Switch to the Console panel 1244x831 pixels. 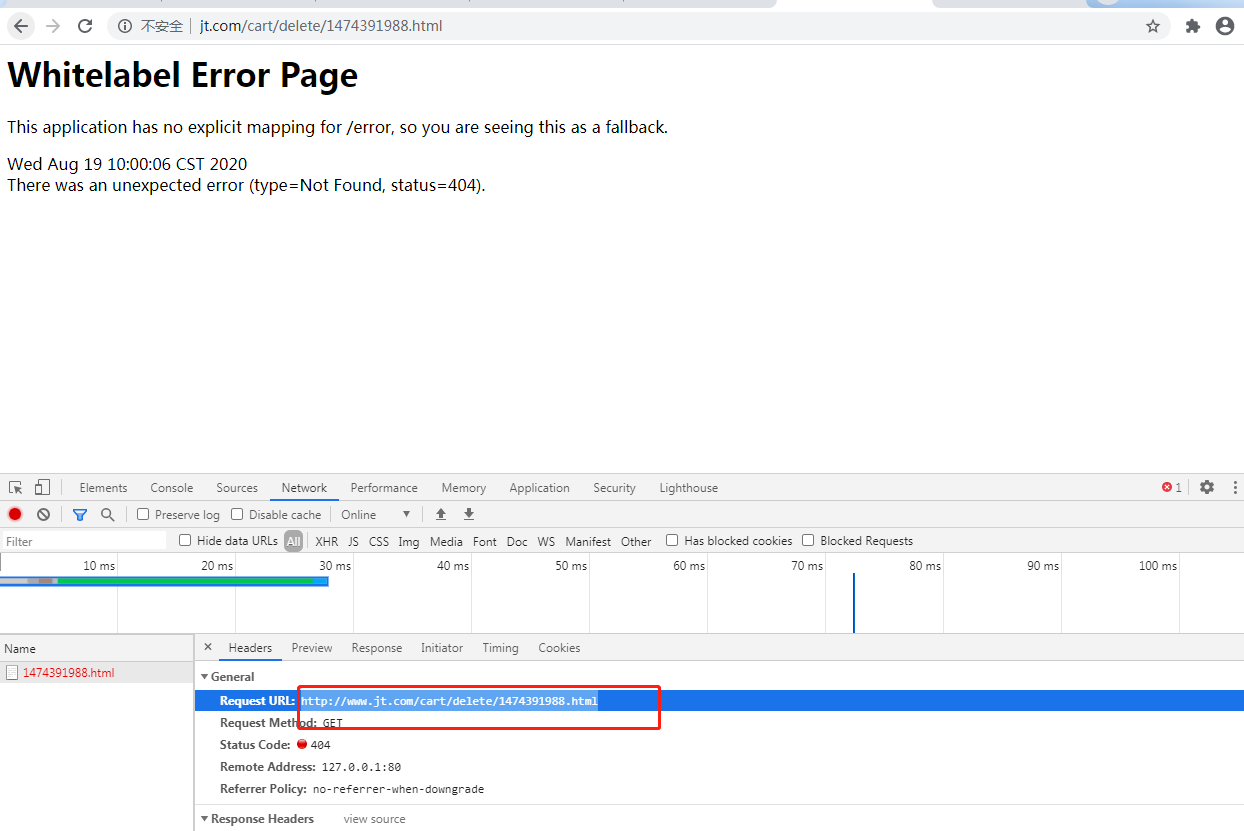pyautogui.click(x=172, y=488)
